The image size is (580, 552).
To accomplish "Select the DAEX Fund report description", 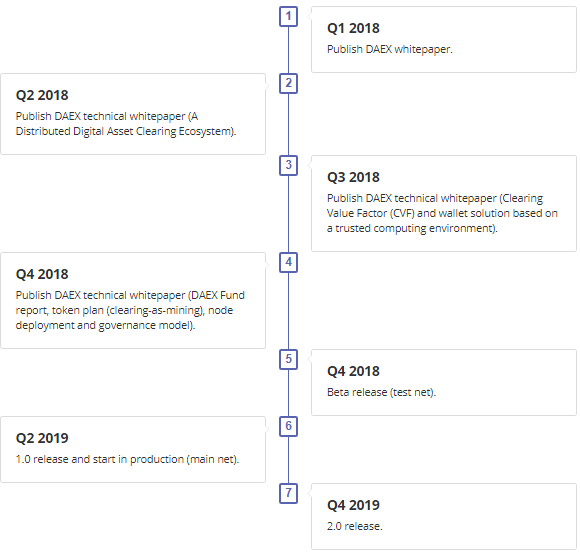I will tap(130, 310).
